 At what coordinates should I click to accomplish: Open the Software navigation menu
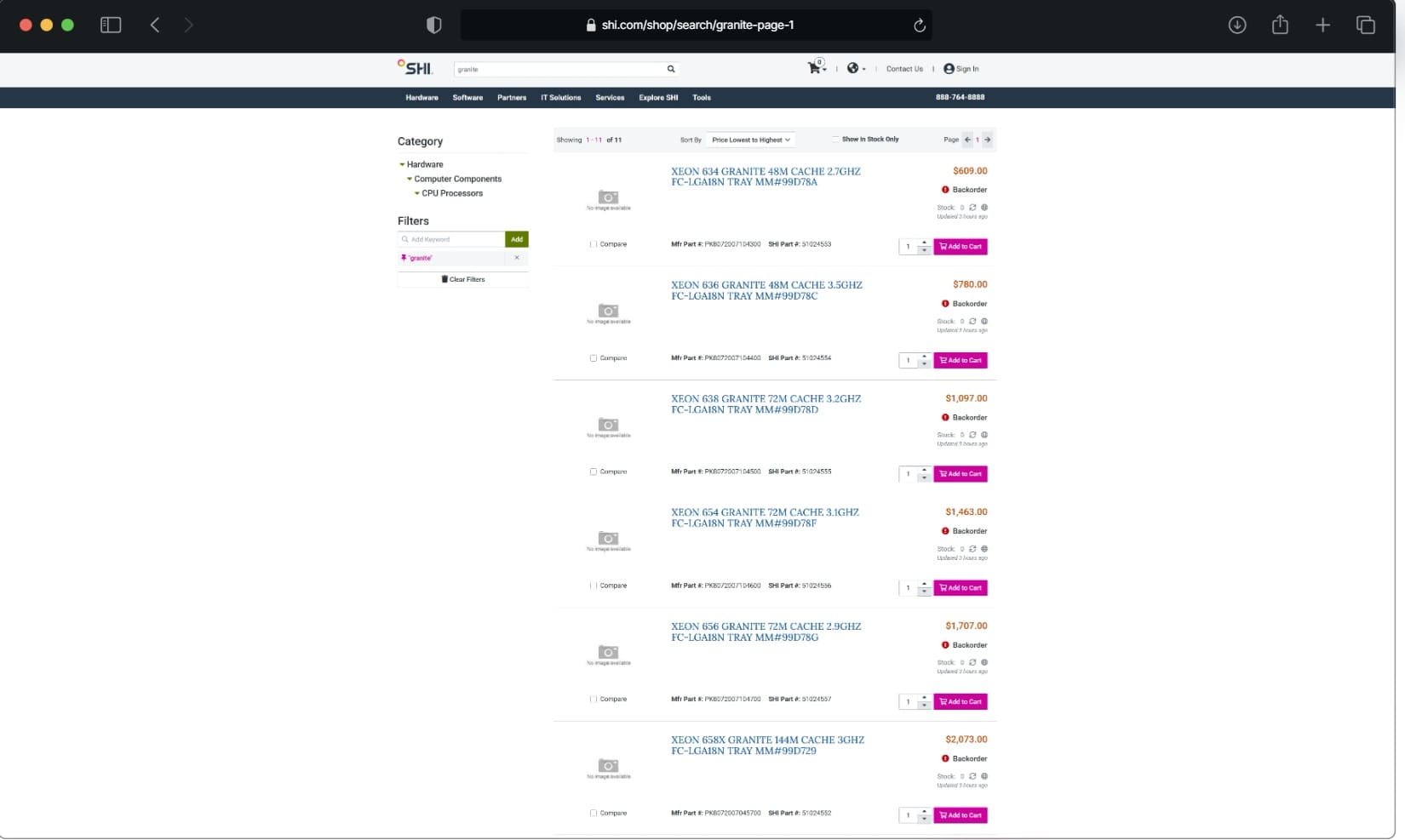point(467,98)
